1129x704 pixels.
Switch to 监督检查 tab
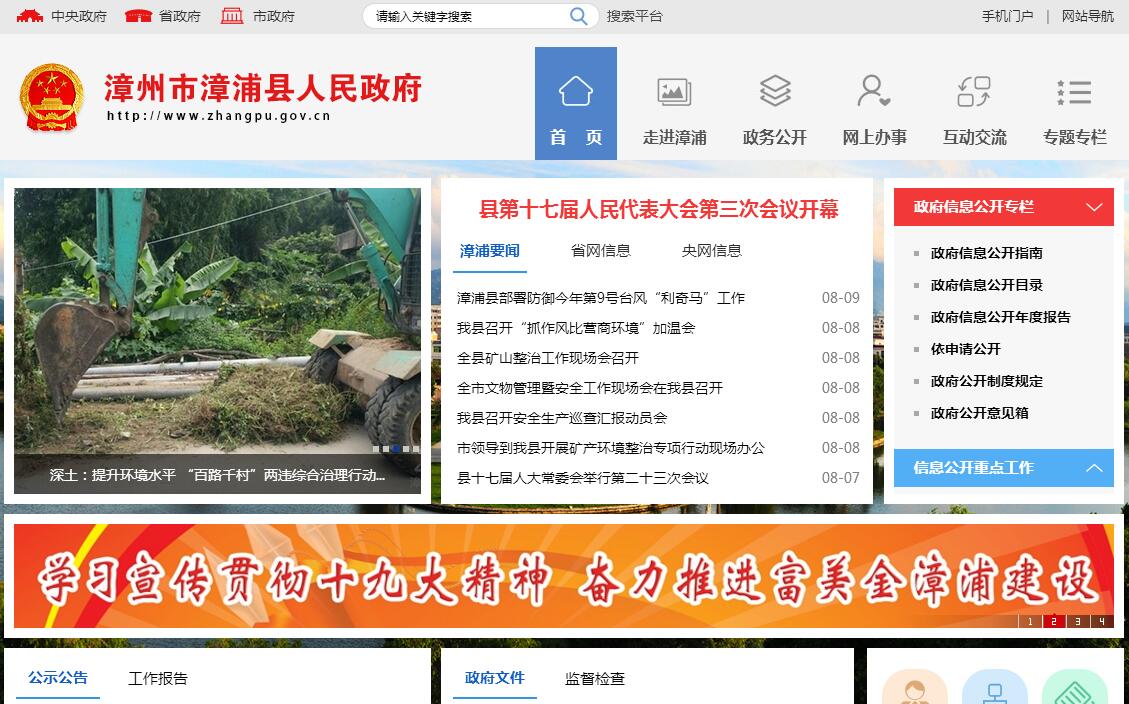595,678
